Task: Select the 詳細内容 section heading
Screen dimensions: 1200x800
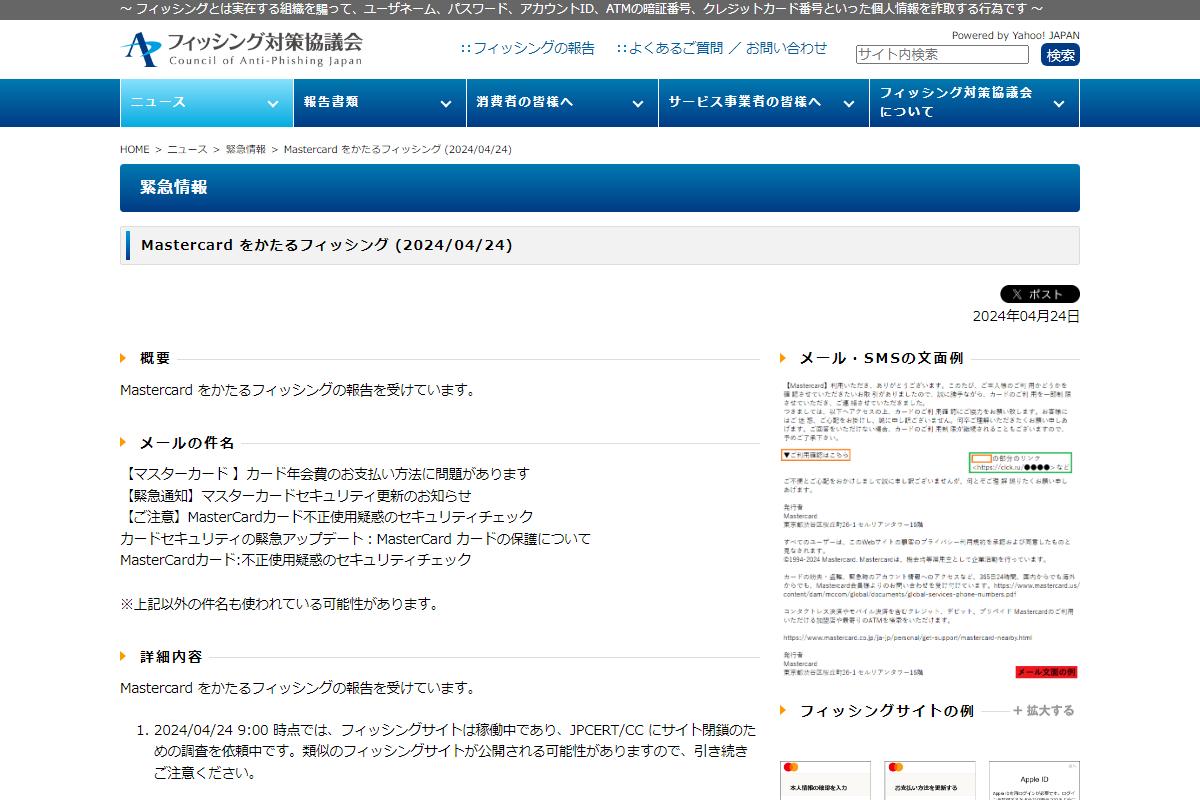Action: [x=171, y=657]
